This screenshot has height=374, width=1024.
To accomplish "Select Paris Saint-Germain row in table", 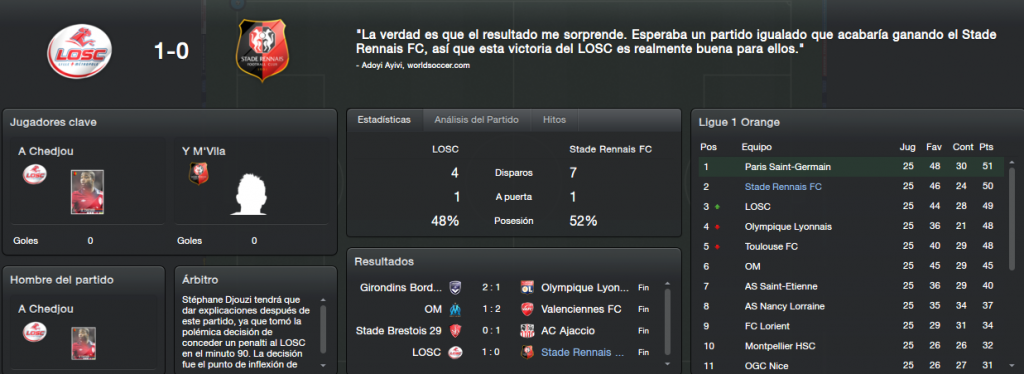I will (x=851, y=167).
